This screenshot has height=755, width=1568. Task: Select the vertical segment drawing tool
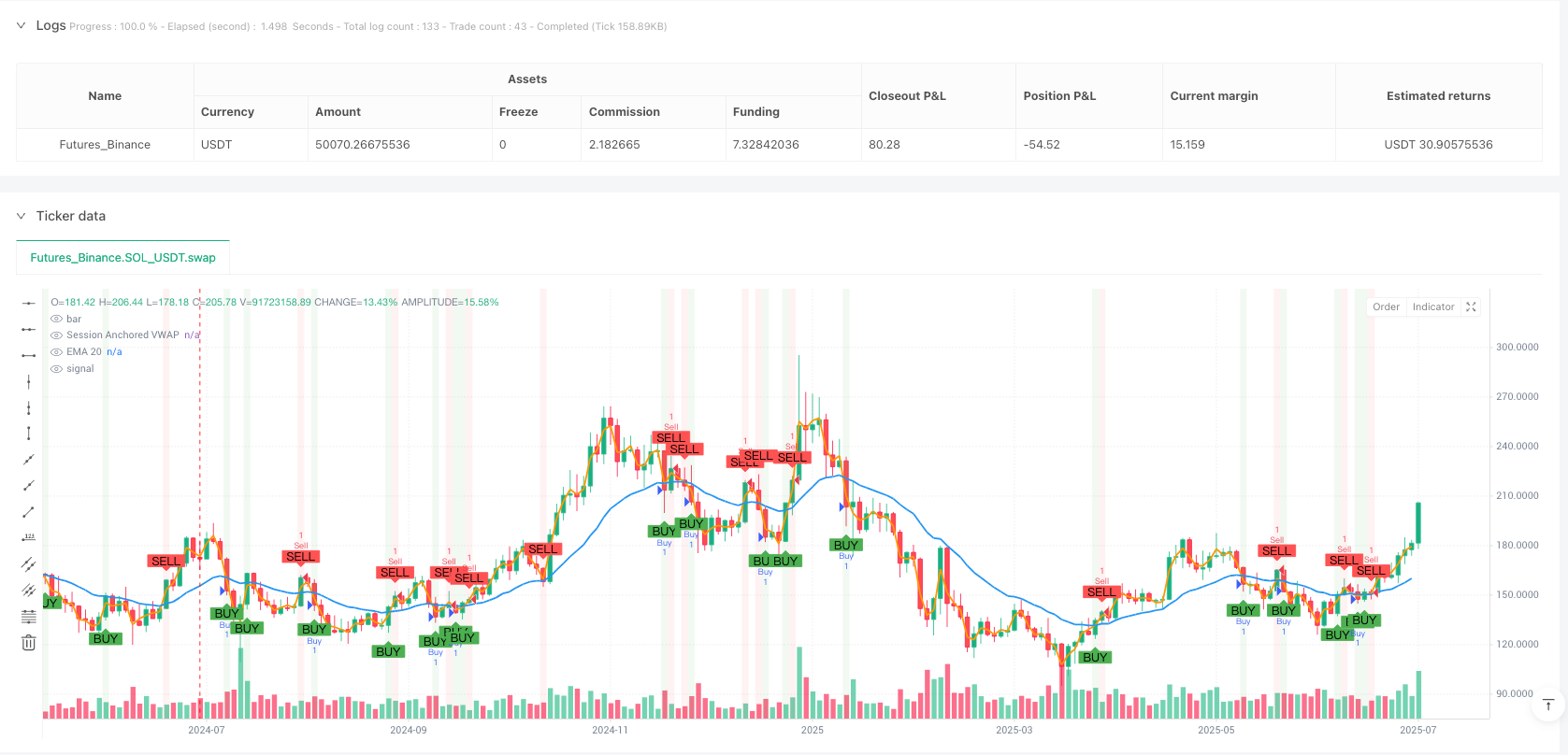[x=29, y=434]
